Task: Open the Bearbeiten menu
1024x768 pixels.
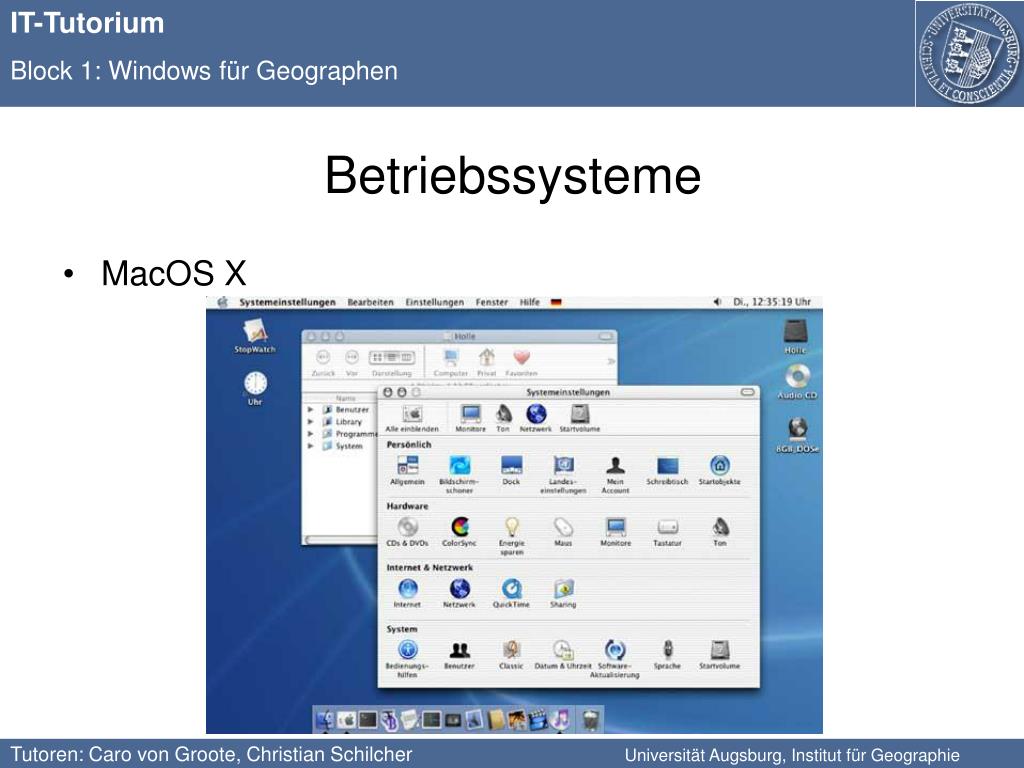Action: (370, 302)
